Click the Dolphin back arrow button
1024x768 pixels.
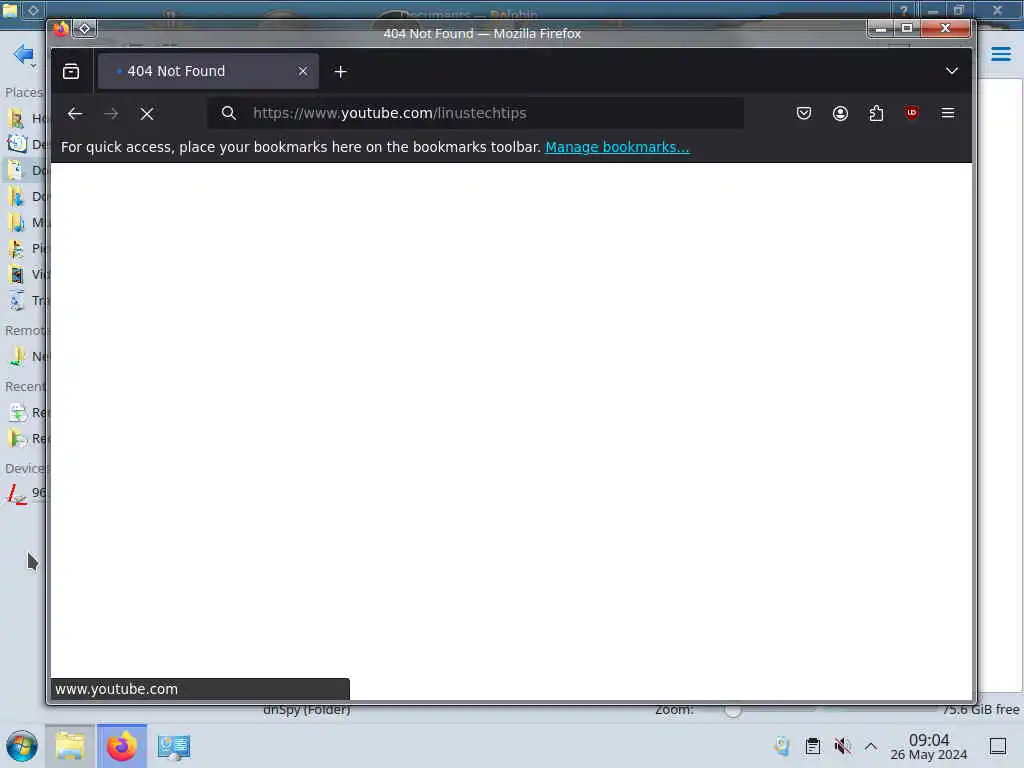click(23, 54)
